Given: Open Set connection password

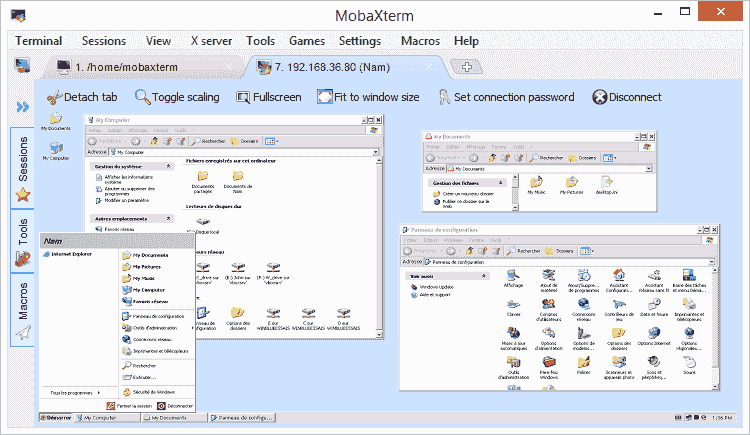Looking at the screenshot, I should 444,97.
